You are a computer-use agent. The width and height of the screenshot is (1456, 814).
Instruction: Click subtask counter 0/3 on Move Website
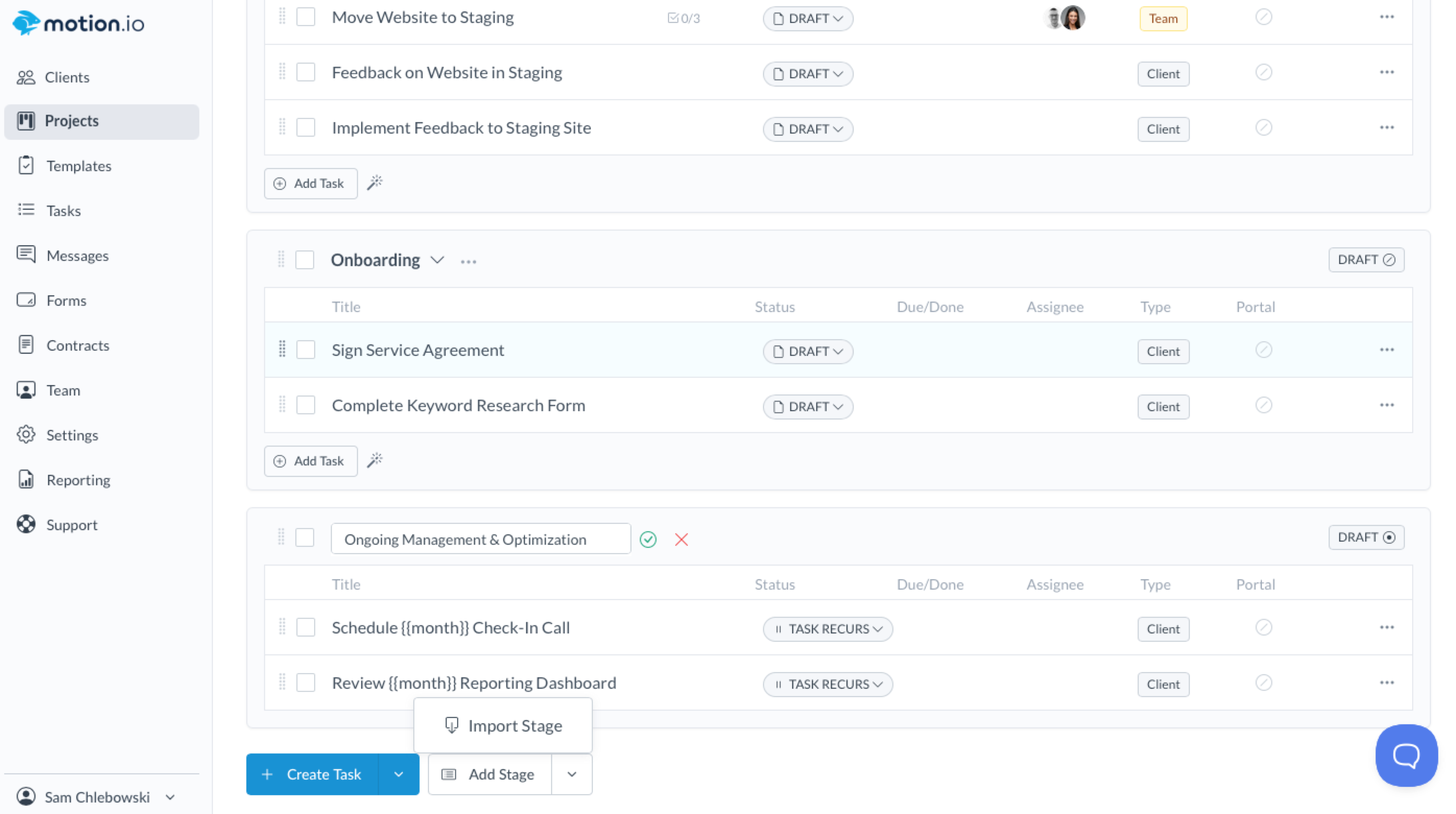pyautogui.click(x=683, y=18)
